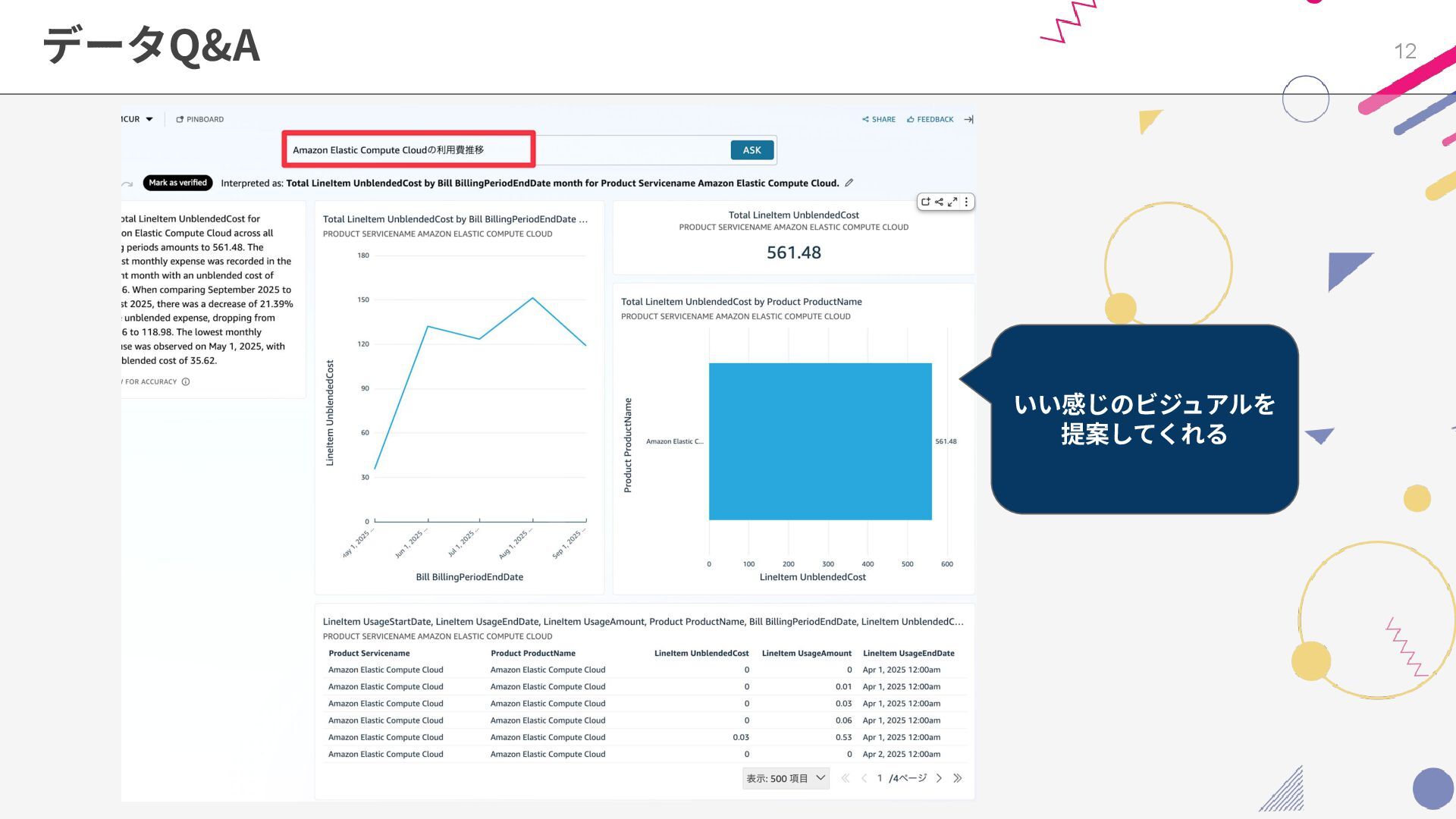Click the LineItem UsageEndDate column header

point(908,653)
